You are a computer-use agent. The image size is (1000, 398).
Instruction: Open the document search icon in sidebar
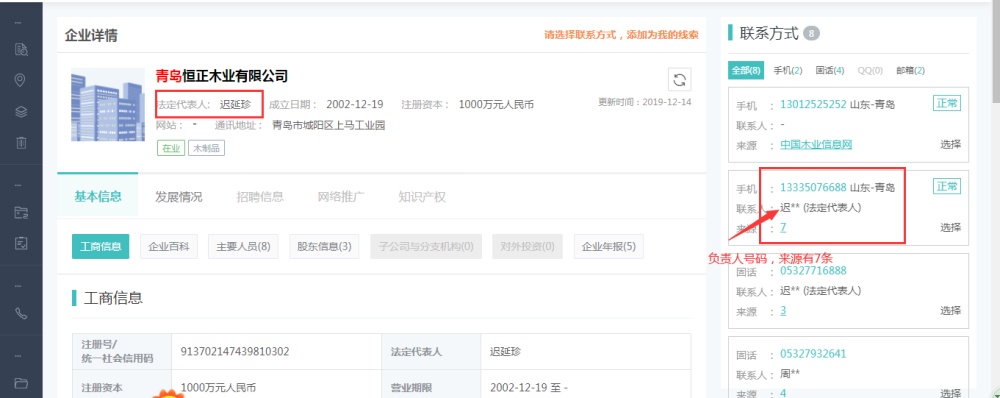[x=21, y=50]
